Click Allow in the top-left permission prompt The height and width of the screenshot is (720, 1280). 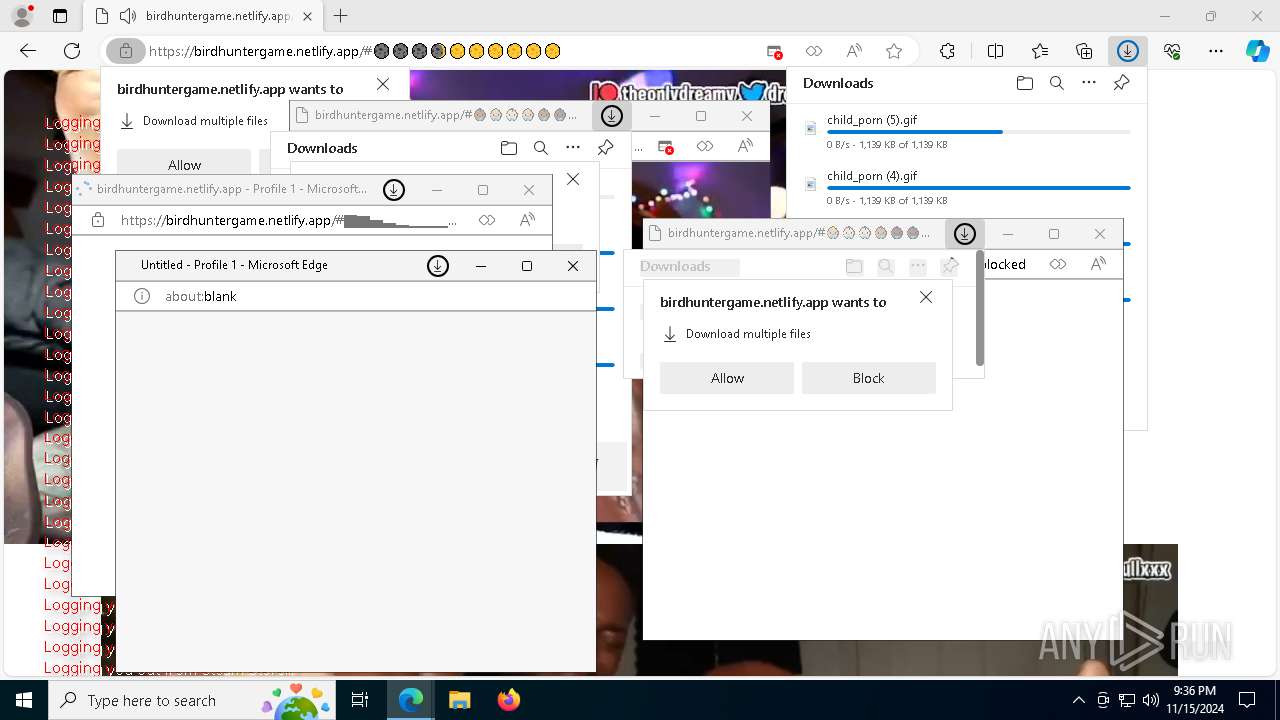tap(184, 165)
